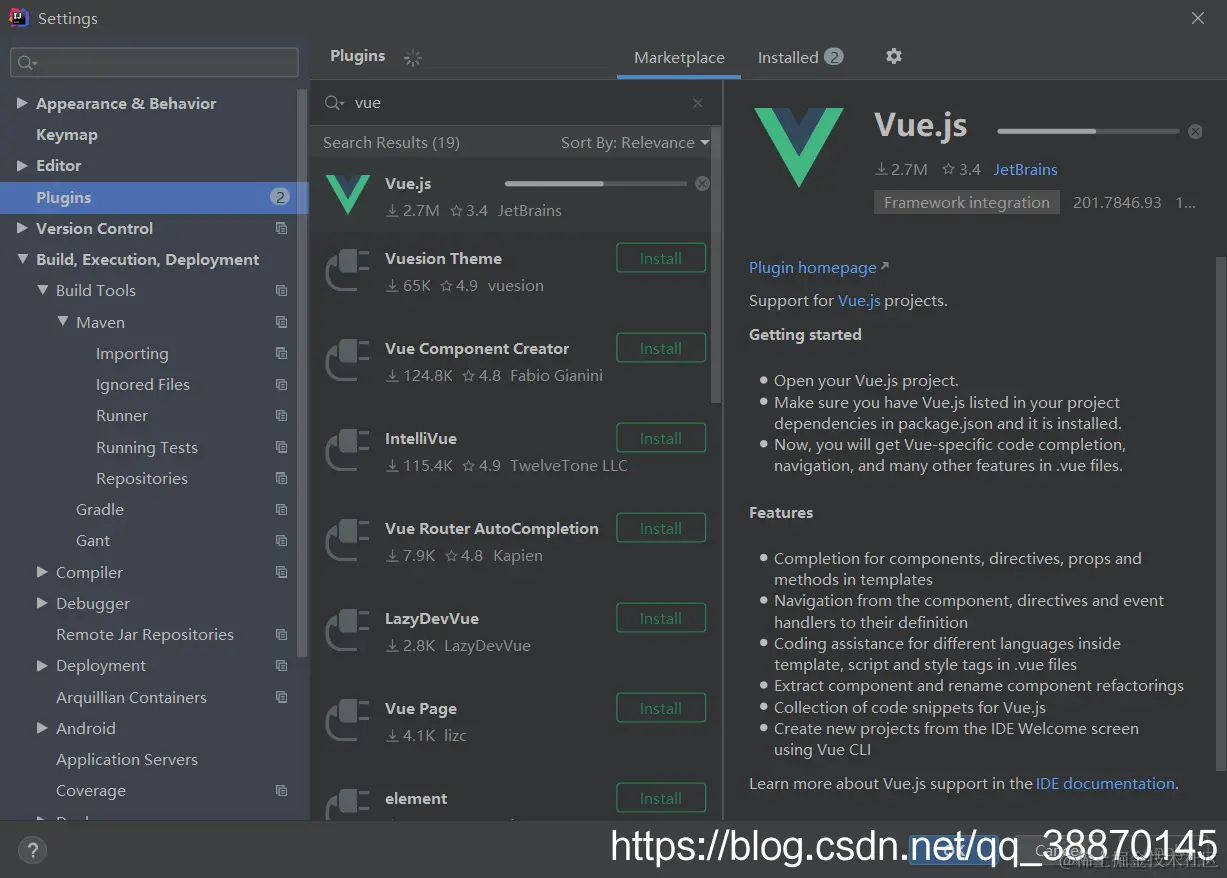Click the IntelliVue plugin icon
This screenshot has width=1227, height=878.
(348, 450)
